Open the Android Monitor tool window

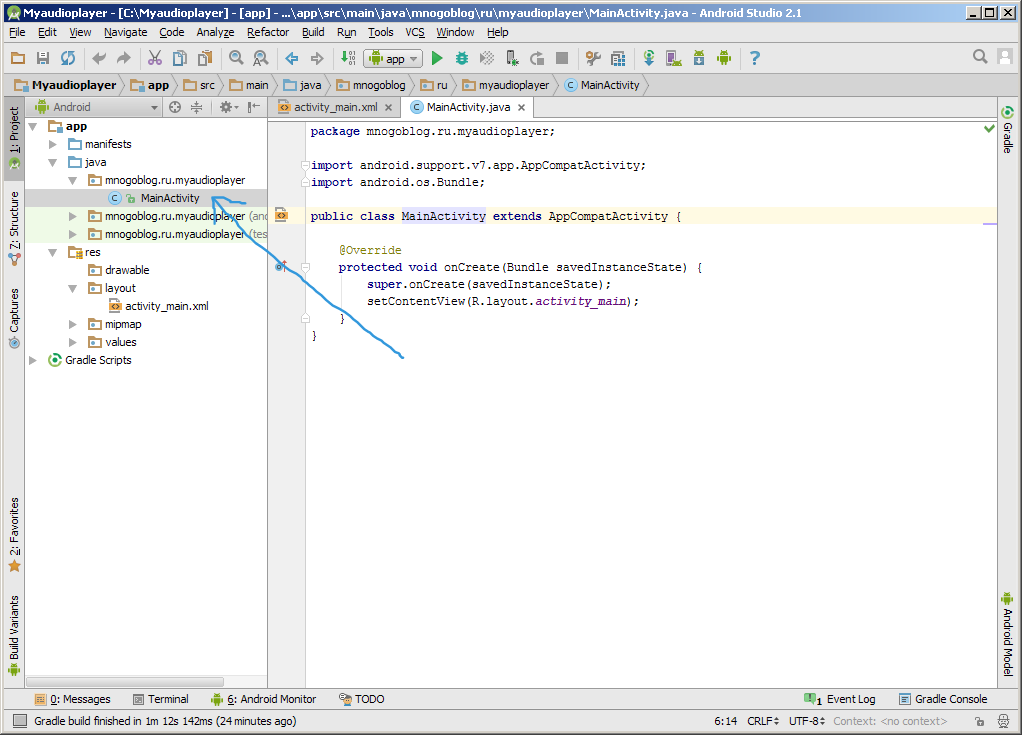coord(270,699)
